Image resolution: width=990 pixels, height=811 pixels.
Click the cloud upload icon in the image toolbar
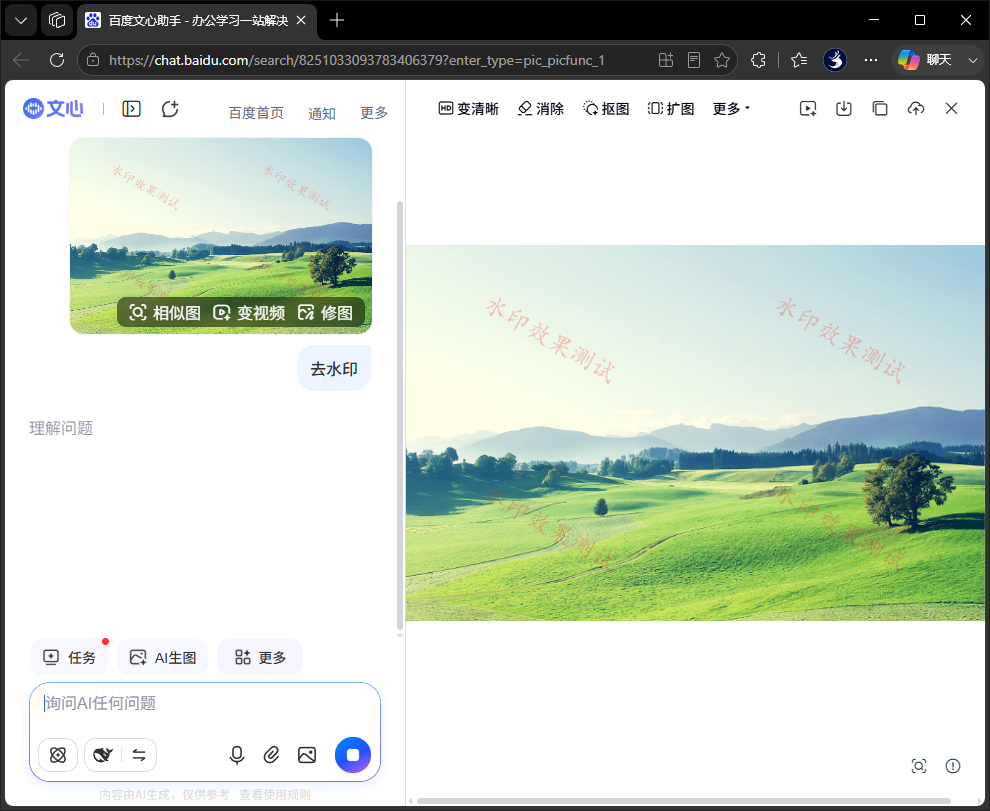coord(915,109)
